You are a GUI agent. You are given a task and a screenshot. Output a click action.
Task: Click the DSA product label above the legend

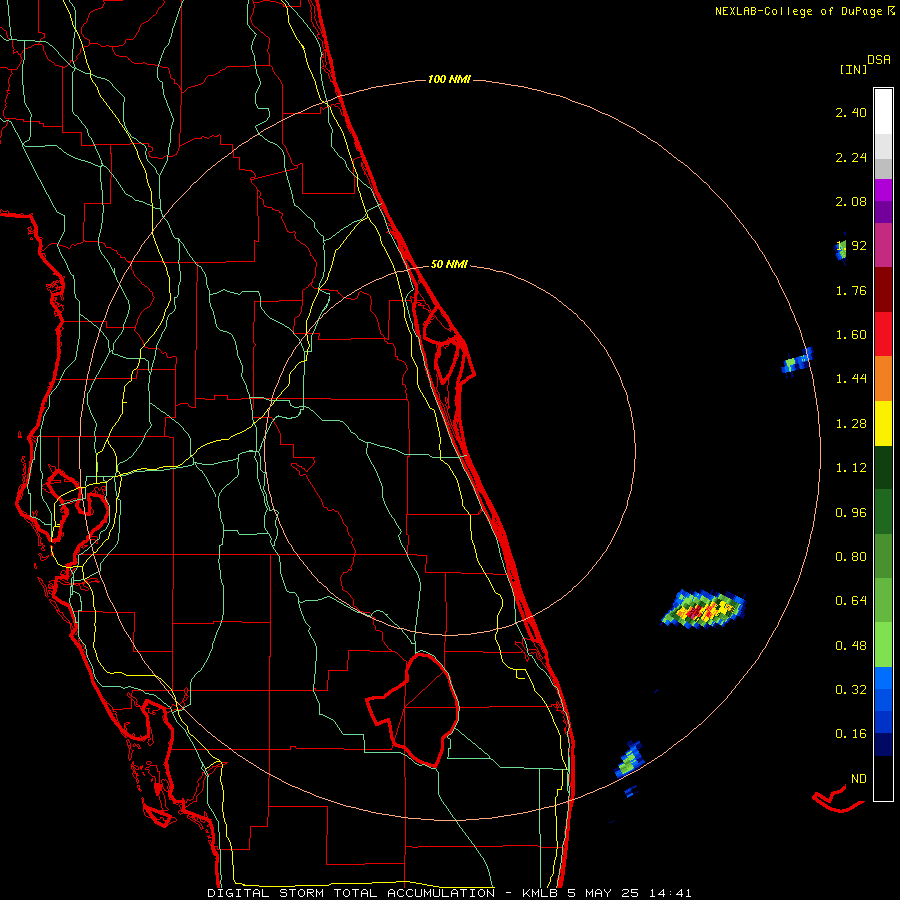click(x=879, y=60)
